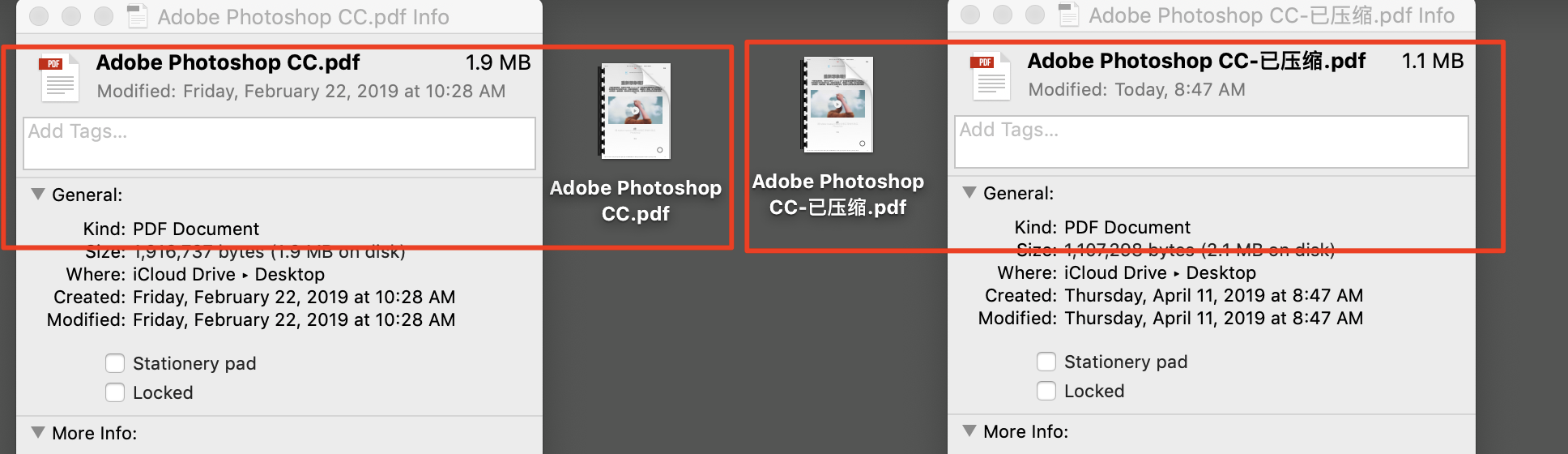This screenshot has width=1568, height=454.
Task: Minimize the Adobe Photoshop CC-已压缩.pdf Info window
Action: click(x=1003, y=15)
